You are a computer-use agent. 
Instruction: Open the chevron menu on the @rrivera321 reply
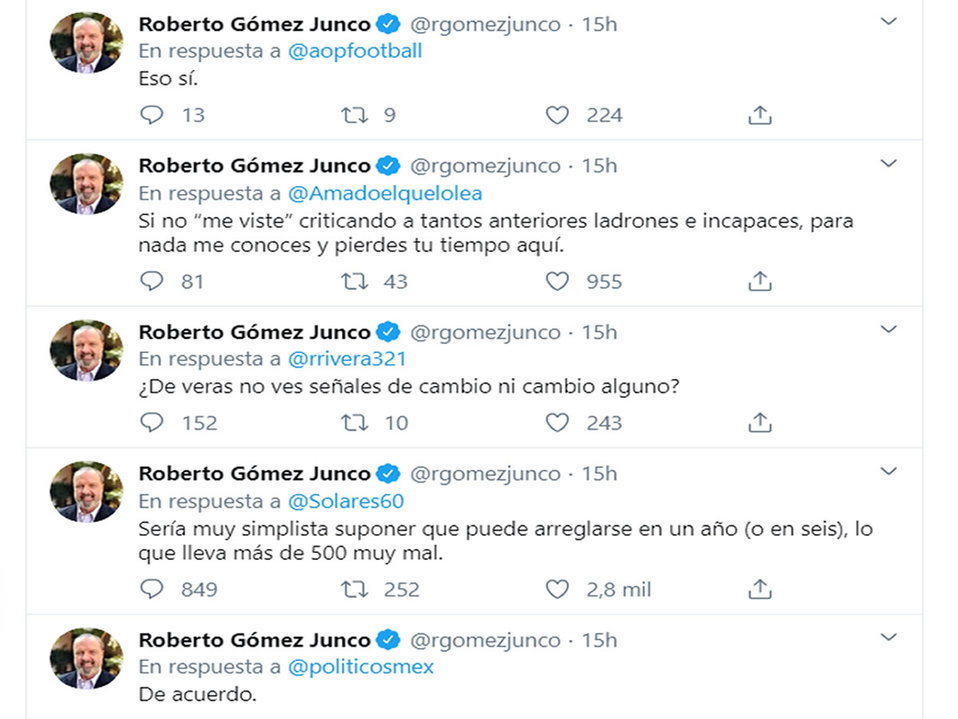pos(888,329)
